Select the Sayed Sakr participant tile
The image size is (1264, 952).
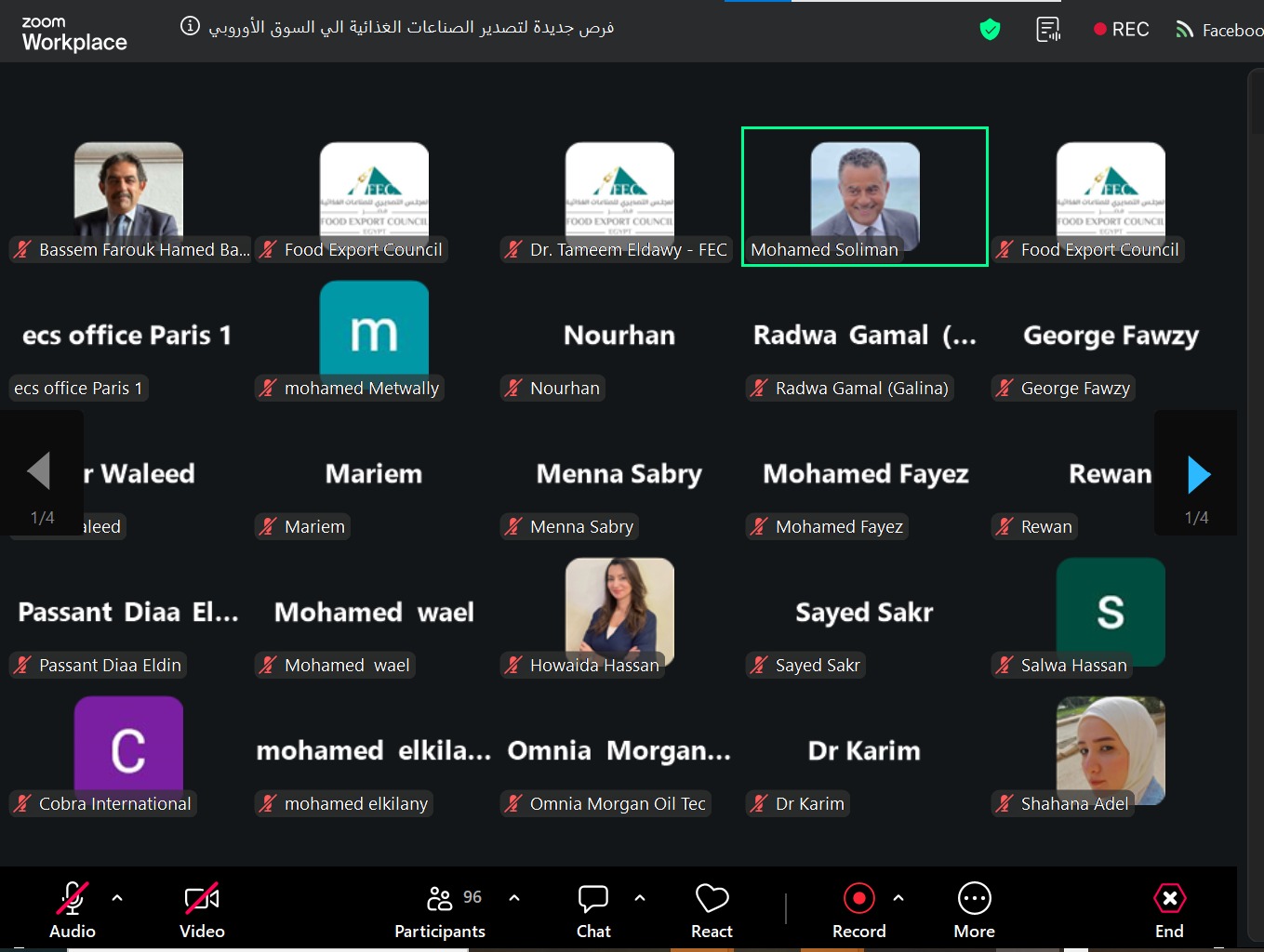click(865, 612)
